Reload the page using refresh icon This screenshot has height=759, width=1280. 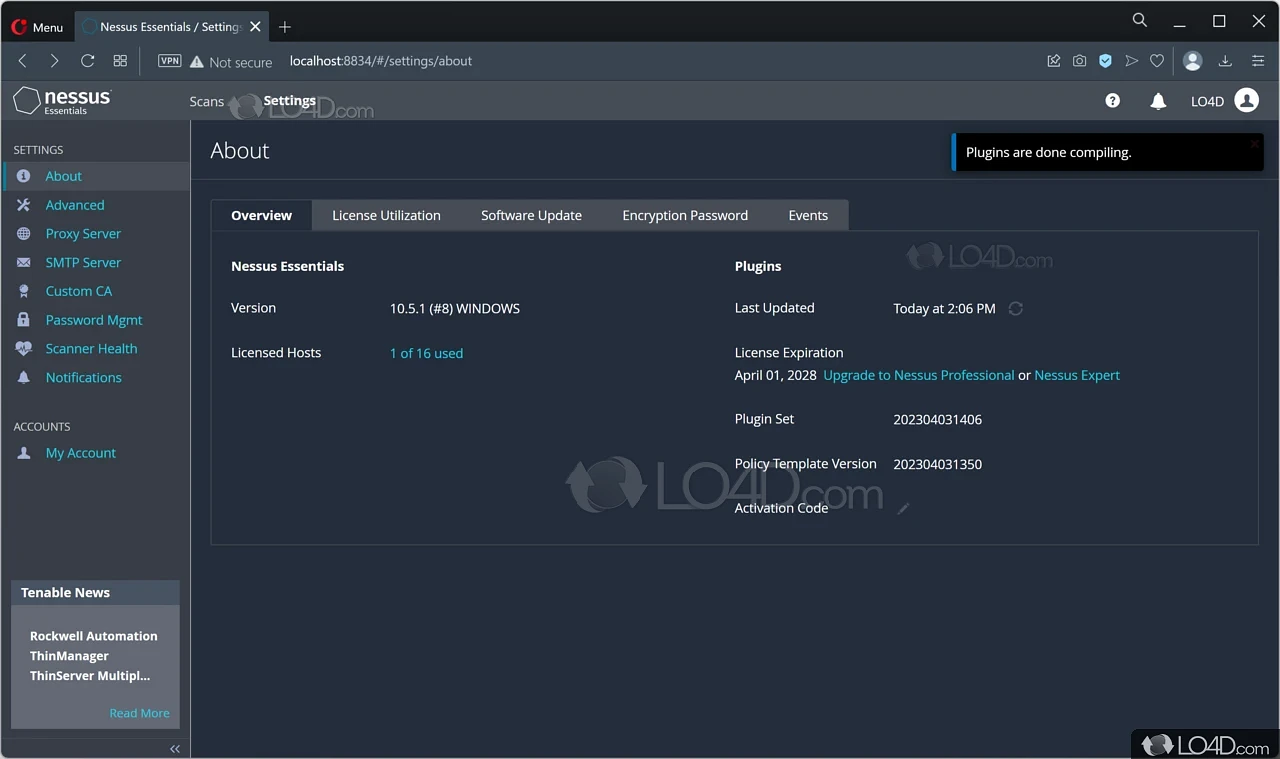tap(87, 61)
